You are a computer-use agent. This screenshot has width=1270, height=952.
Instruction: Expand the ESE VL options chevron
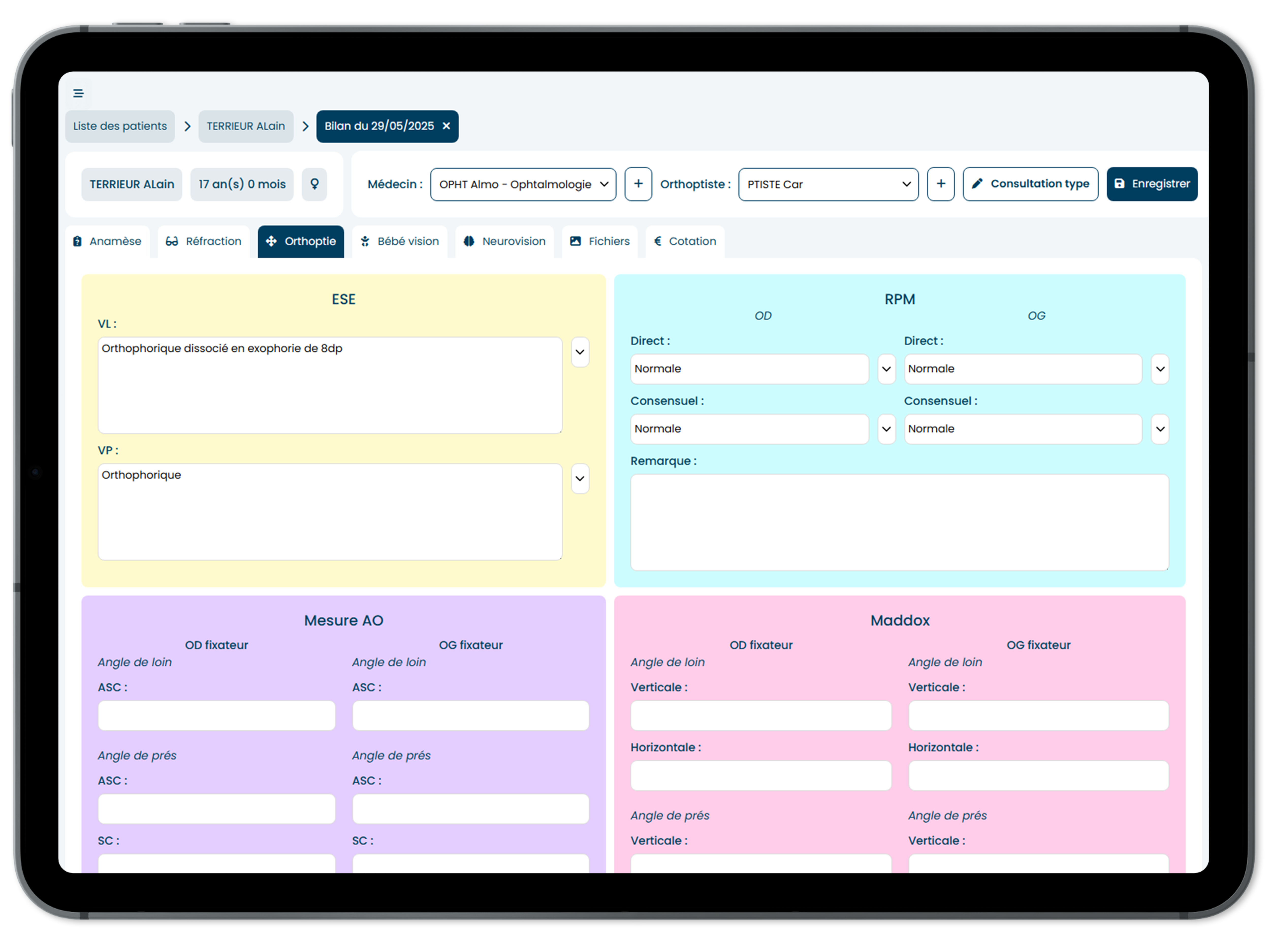(580, 352)
